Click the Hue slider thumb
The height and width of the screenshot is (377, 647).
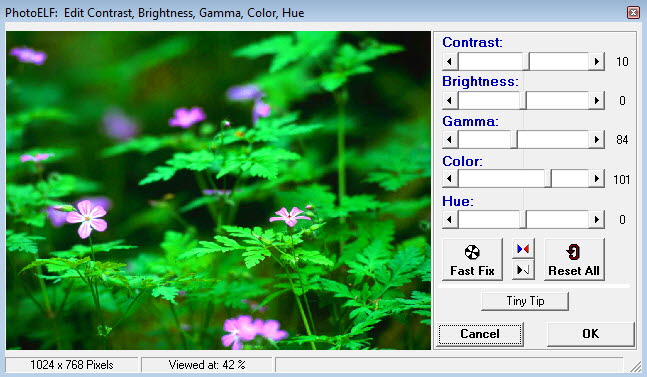pos(523,219)
